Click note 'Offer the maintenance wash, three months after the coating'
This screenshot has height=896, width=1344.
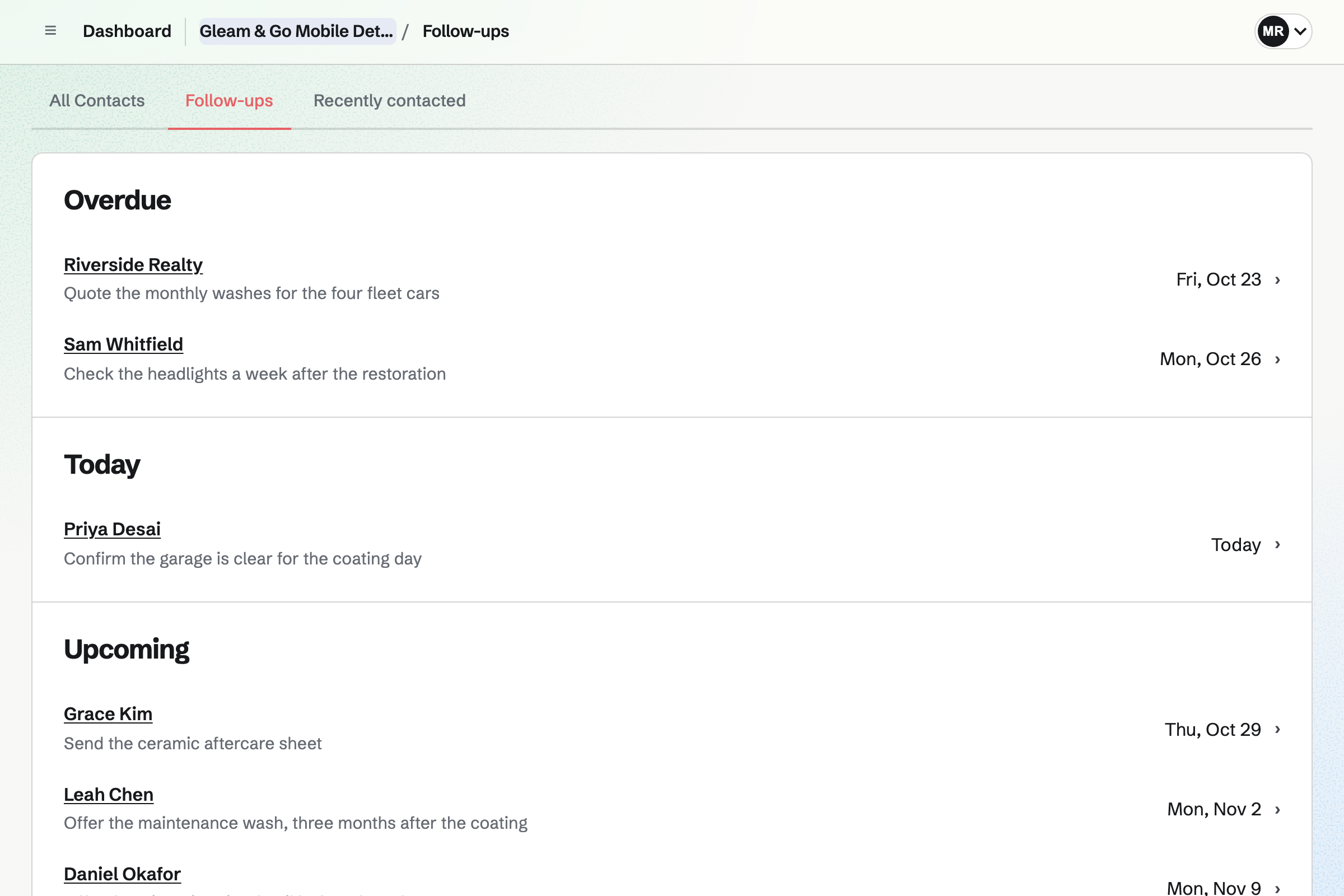[296, 823]
